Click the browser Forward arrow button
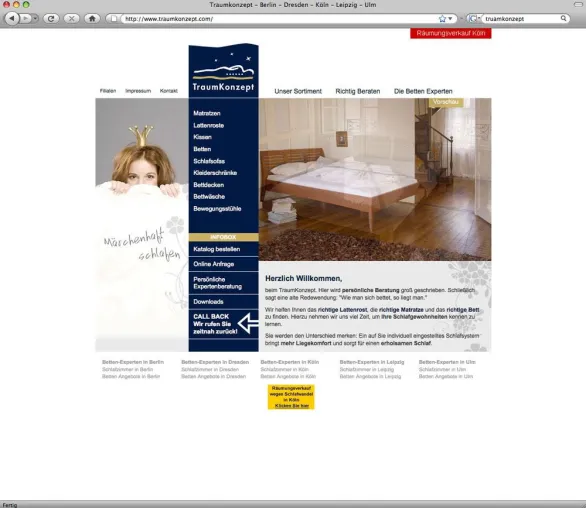This screenshot has height=508, width=586. pos(25,18)
